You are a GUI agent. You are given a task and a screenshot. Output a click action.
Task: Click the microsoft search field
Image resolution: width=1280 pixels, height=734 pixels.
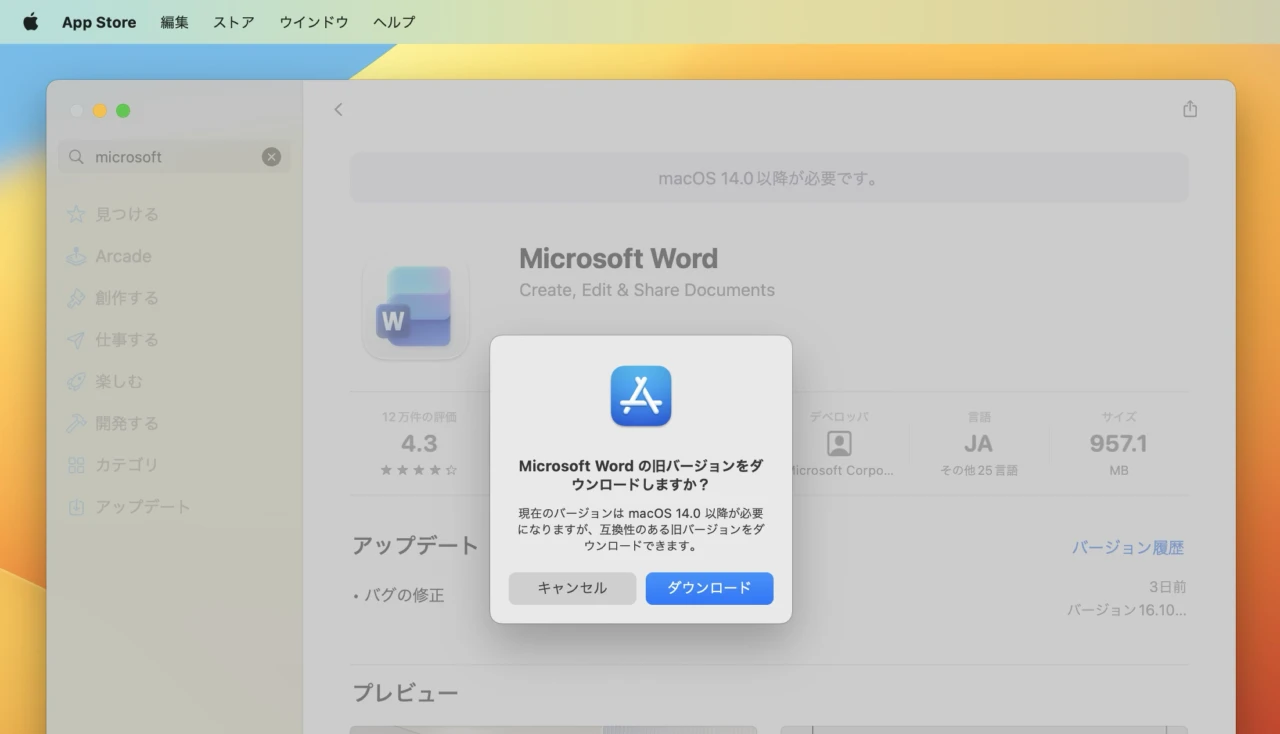[x=170, y=156]
